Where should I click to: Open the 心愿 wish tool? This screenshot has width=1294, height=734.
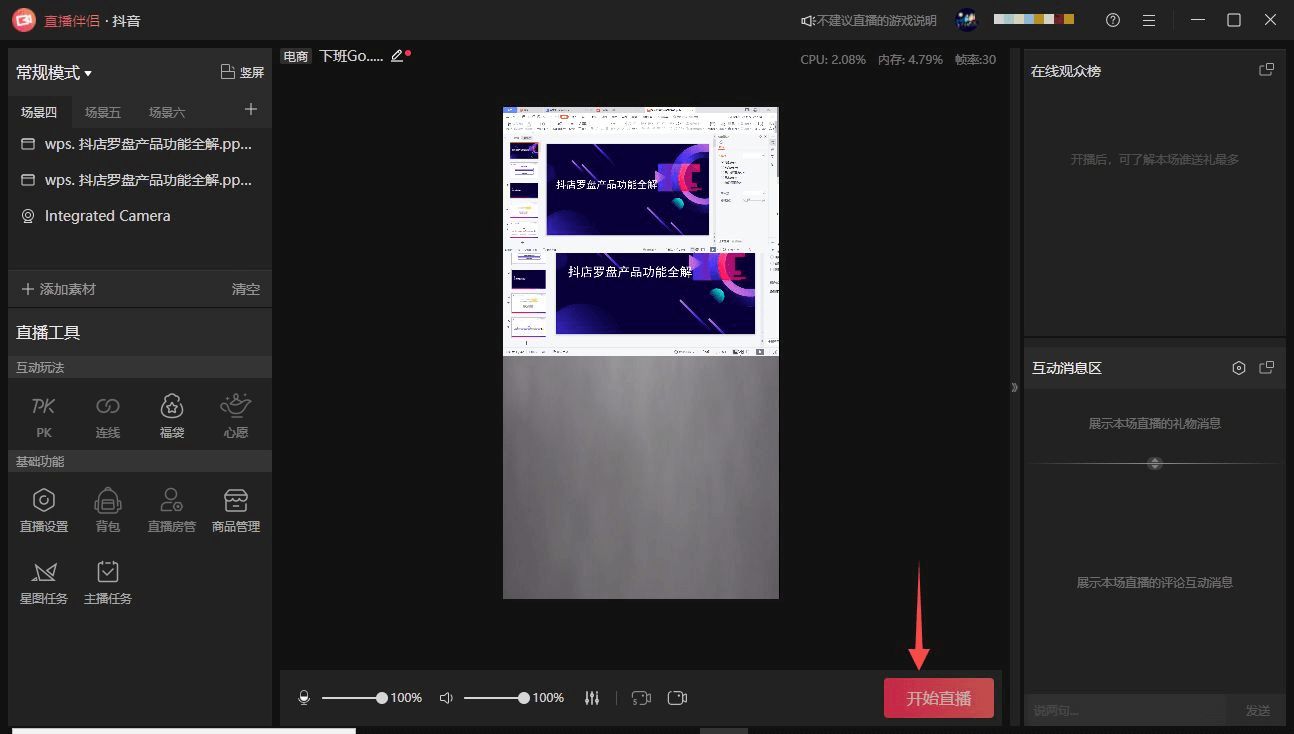[236, 416]
